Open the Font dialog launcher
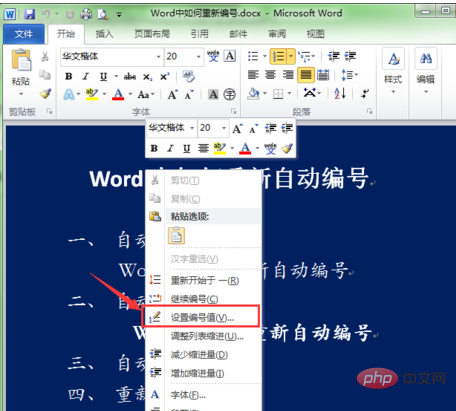Image resolution: width=456 pixels, height=411 pixels. coord(234,111)
